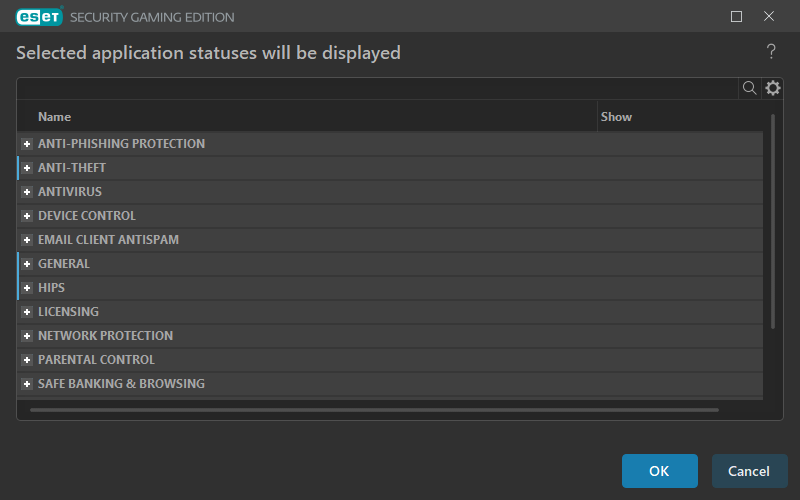Select the ANTI-THEFT row text
This screenshot has width=800, height=500.
pos(72,168)
